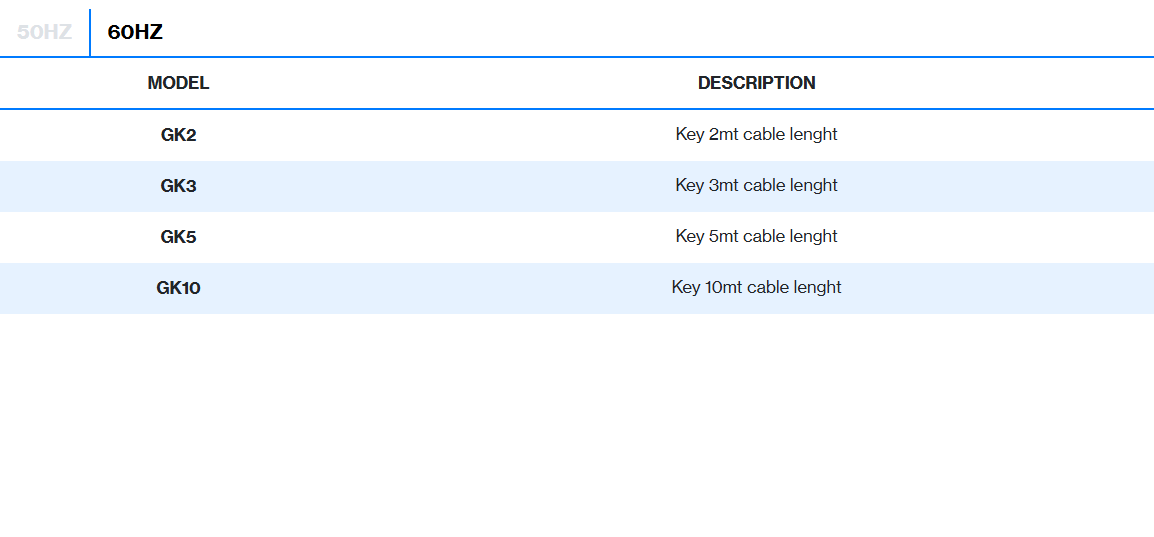Switch to the 50HZ tab
The width and height of the screenshot is (1154, 537).
(x=44, y=32)
